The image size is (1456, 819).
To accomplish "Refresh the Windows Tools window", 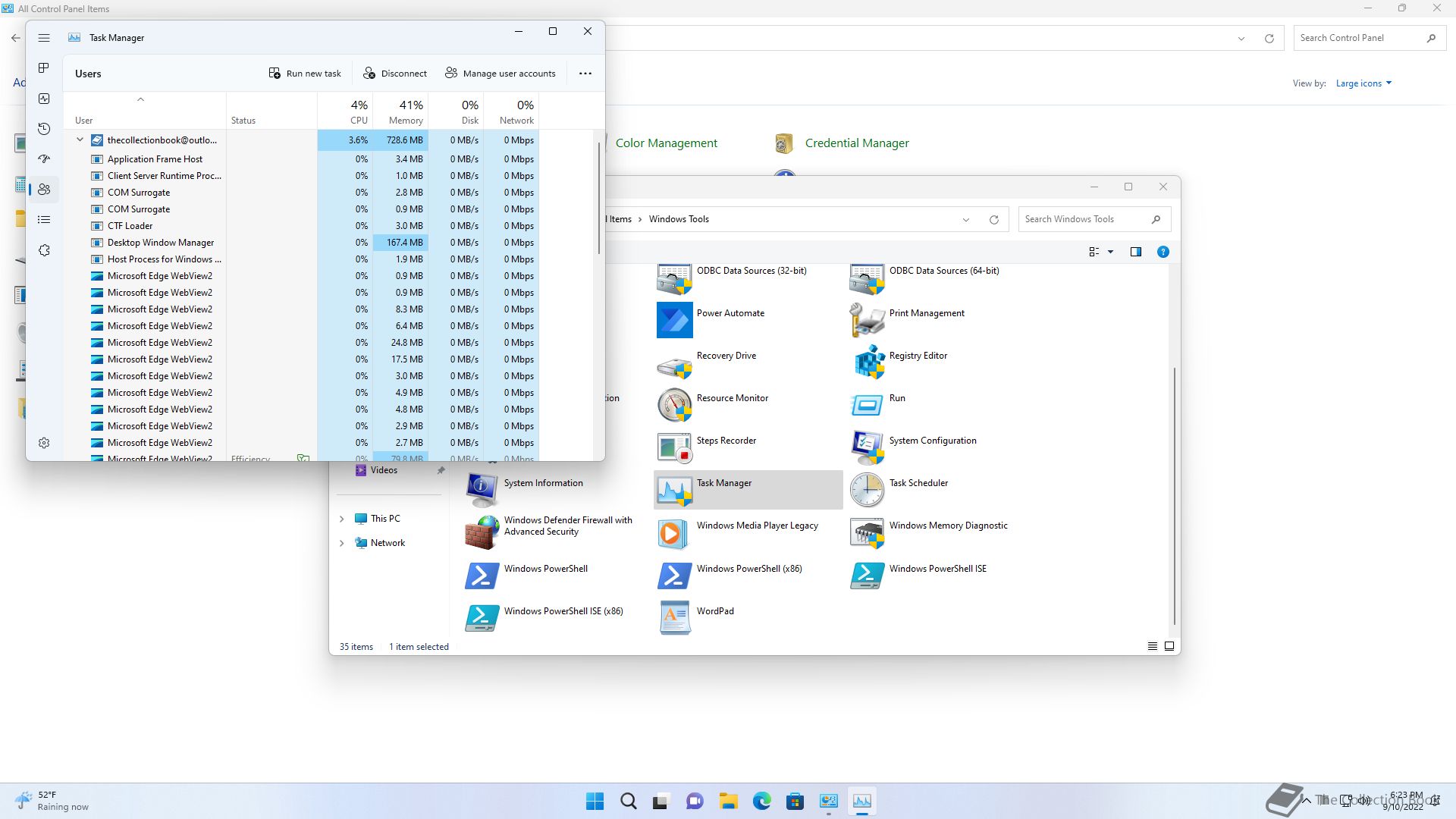I will [x=993, y=220].
